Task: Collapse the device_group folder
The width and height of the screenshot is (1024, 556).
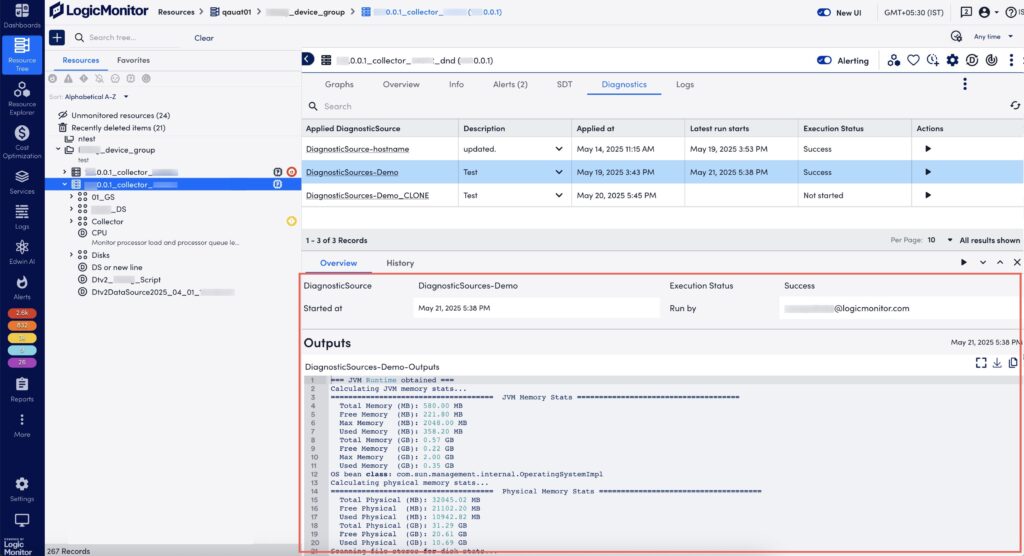Action: point(58,150)
